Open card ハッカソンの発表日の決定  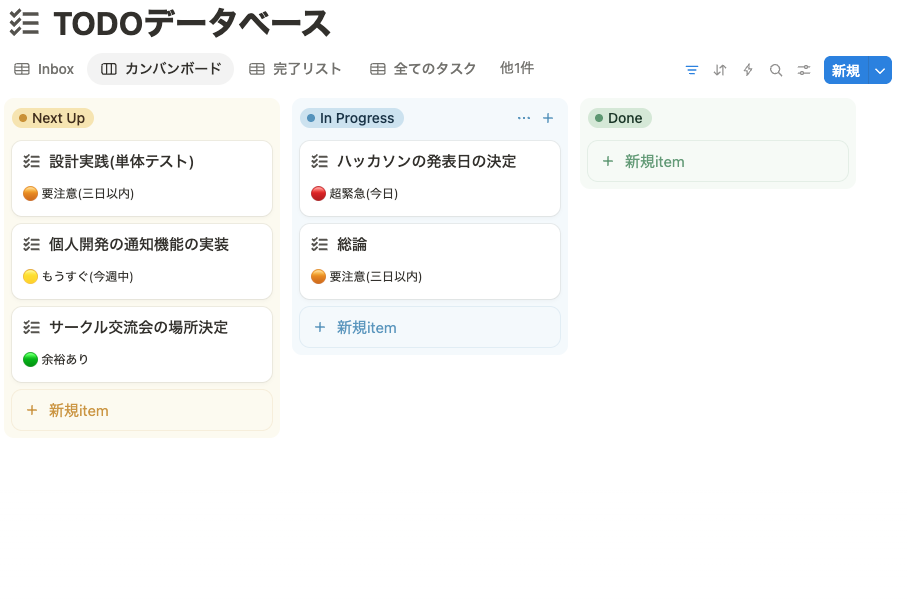point(430,178)
